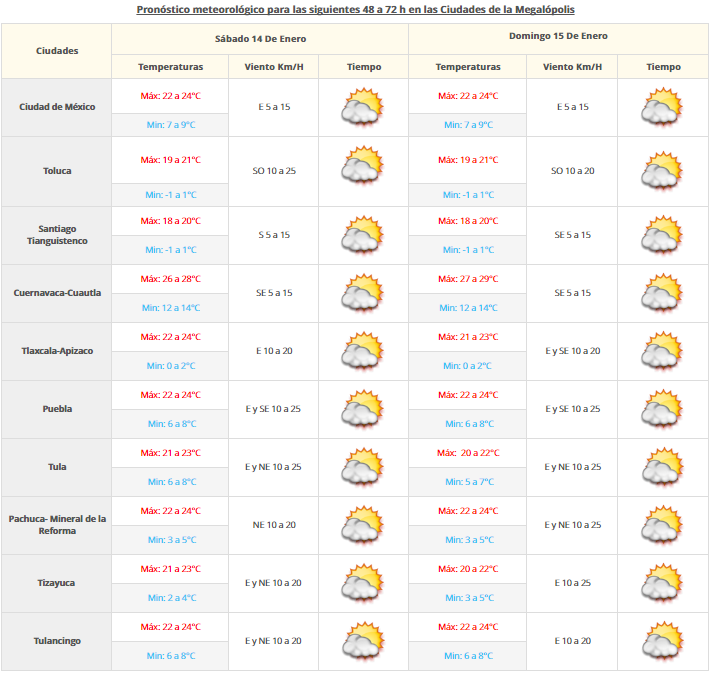
Task: Select 'Pachuca- Mineral de la Reforma' cell
Action: (57, 525)
